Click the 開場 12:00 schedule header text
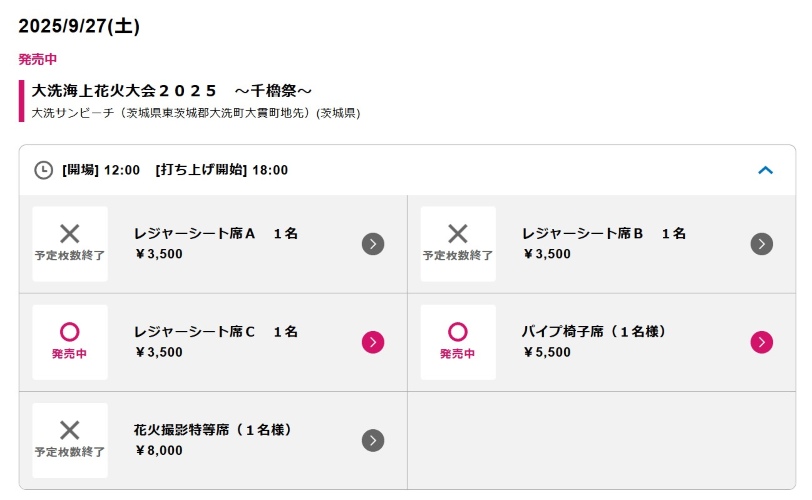Image resolution: width=812 pixels, height=500 pixels. (x=101, y=170)
